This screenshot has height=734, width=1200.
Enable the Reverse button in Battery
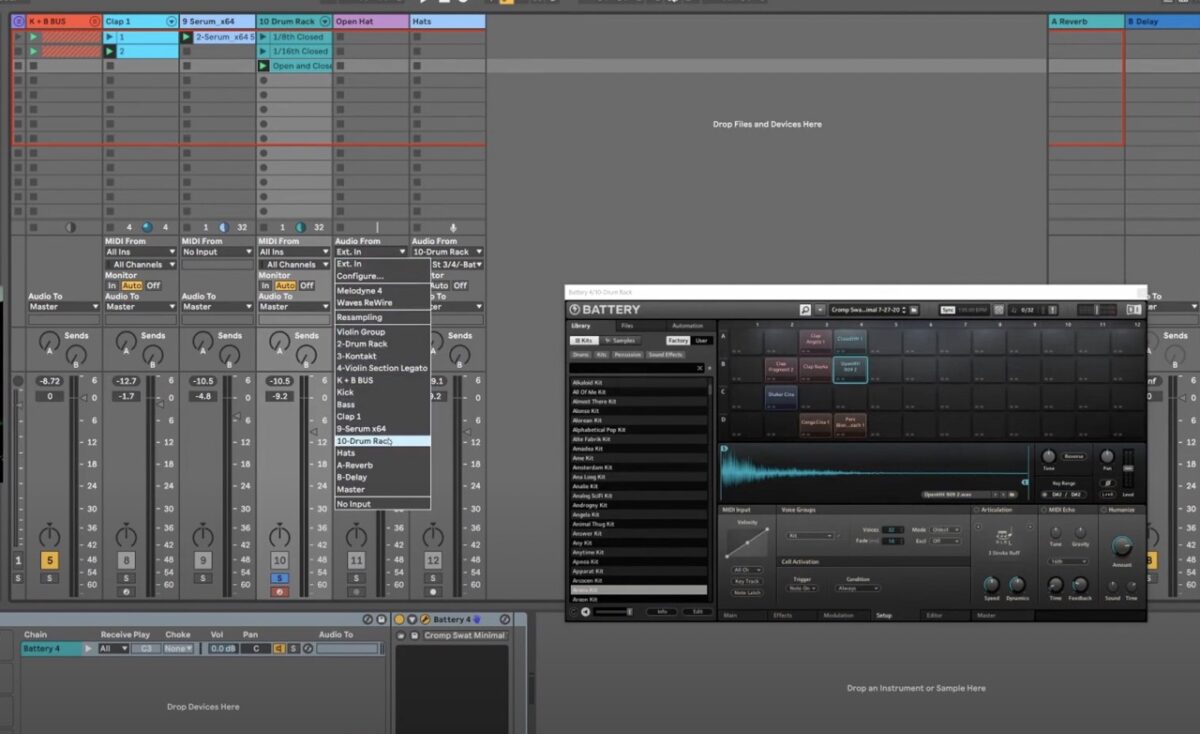(1073, 456)
